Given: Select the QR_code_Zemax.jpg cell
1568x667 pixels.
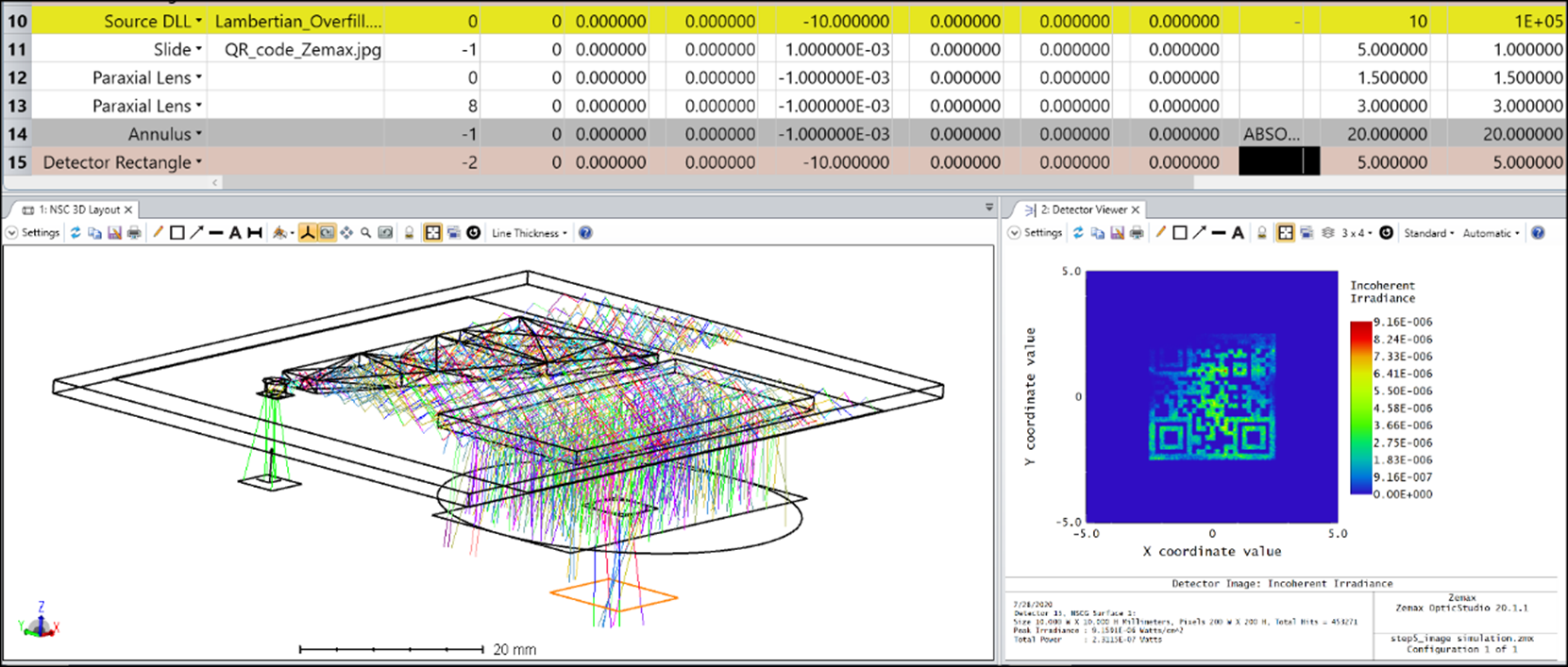Looking at the screenshot, I should tap(303, 49).
